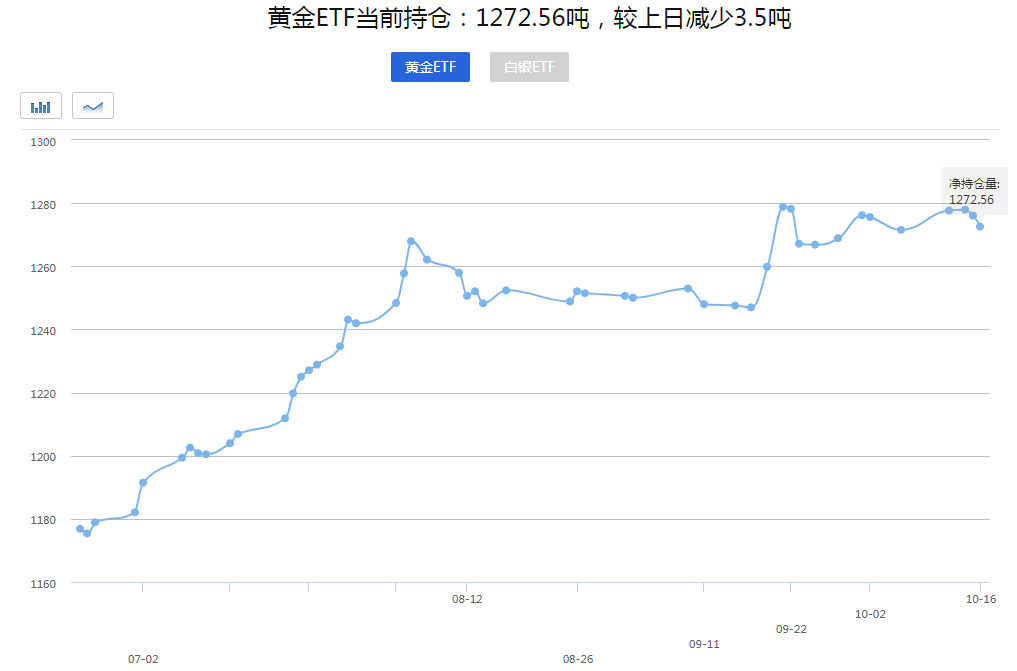Viewport: 1017px width, 671px height.
Task: Click the 08-26 x-axis label
Action: [577, 659]
